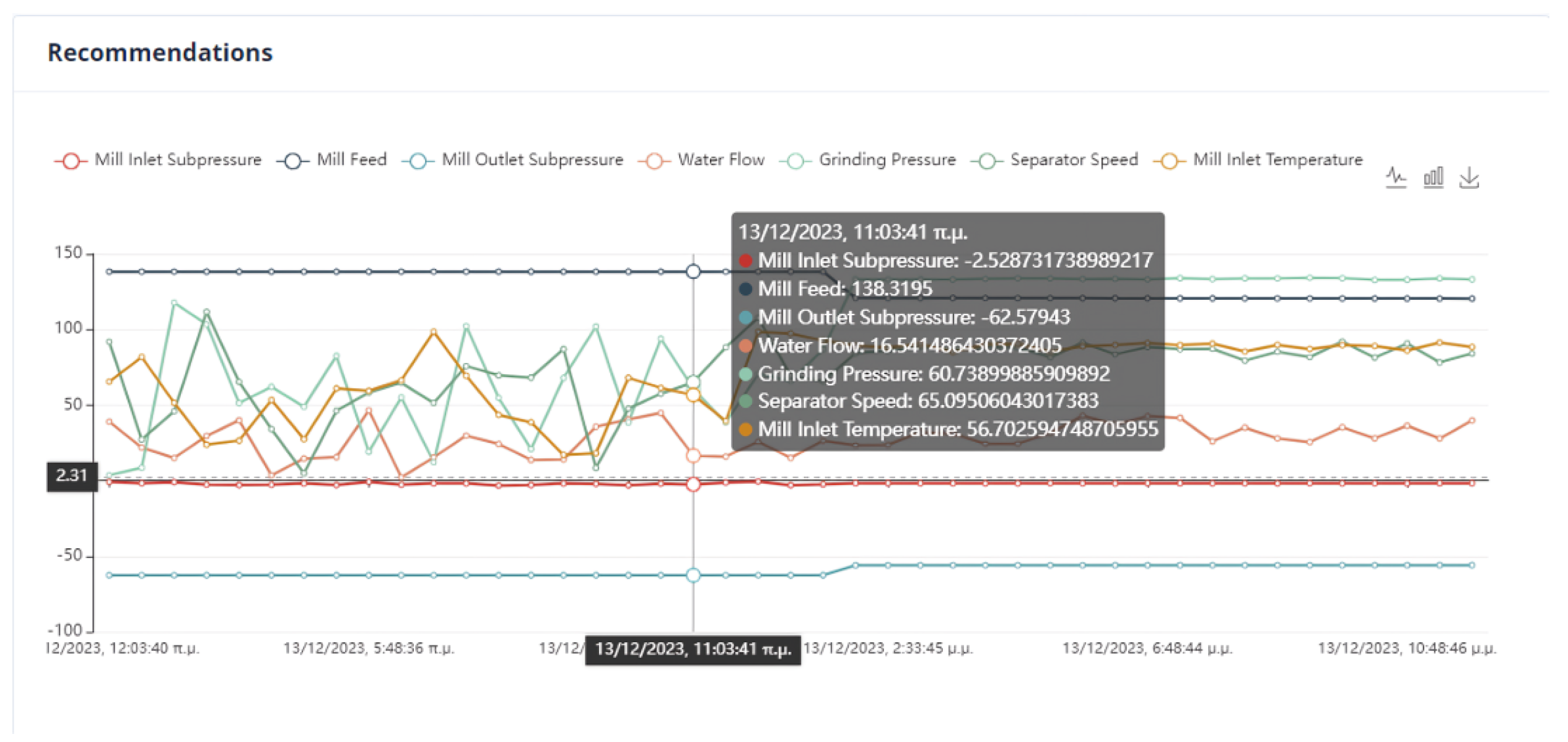Toggle Water Flow legend text
The height and width of the screenshot is (742, 1568).
(720, 160)
